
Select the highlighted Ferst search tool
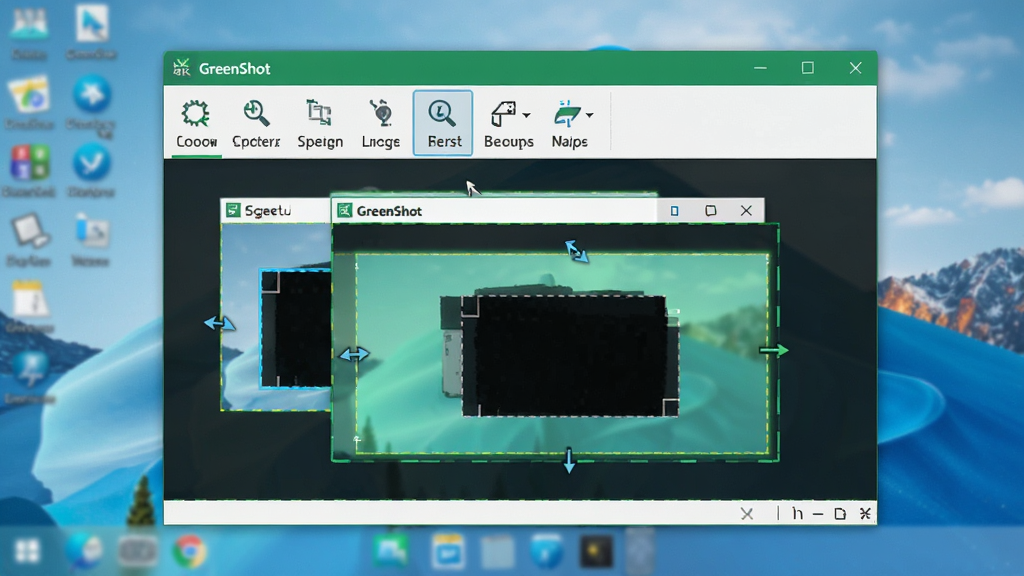(443, 123)
